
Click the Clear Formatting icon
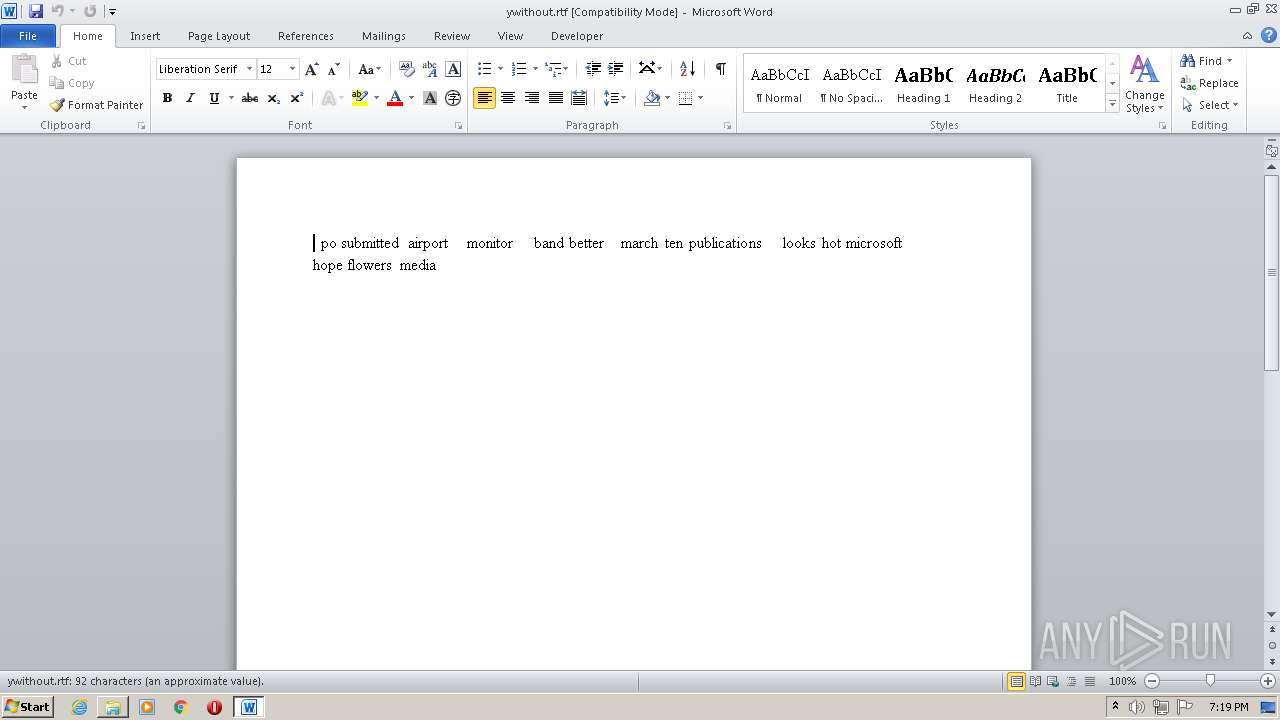click(x=407, y=69)
